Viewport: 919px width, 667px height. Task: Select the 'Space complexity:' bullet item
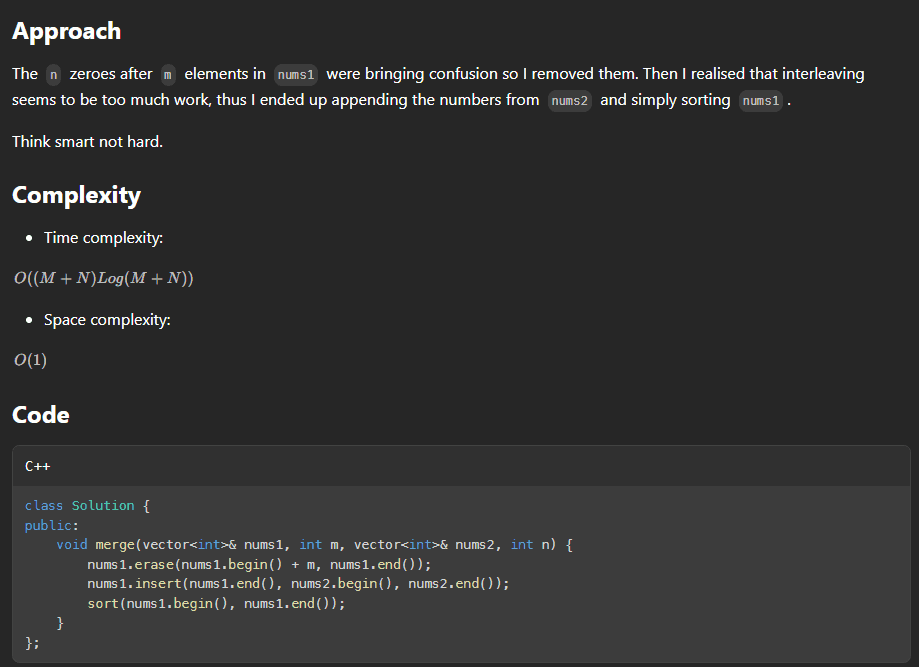pos(107,320)
